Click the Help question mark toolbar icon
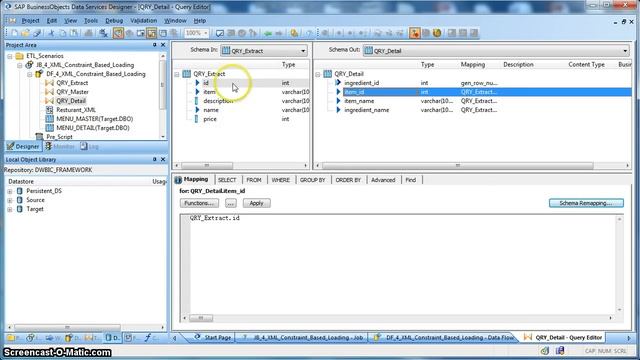The height and width of the screenshot is (360, 640). point(309,33)
